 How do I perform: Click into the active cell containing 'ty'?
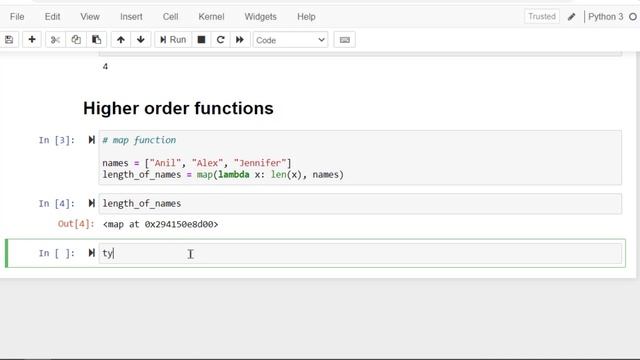coord(360,253)
